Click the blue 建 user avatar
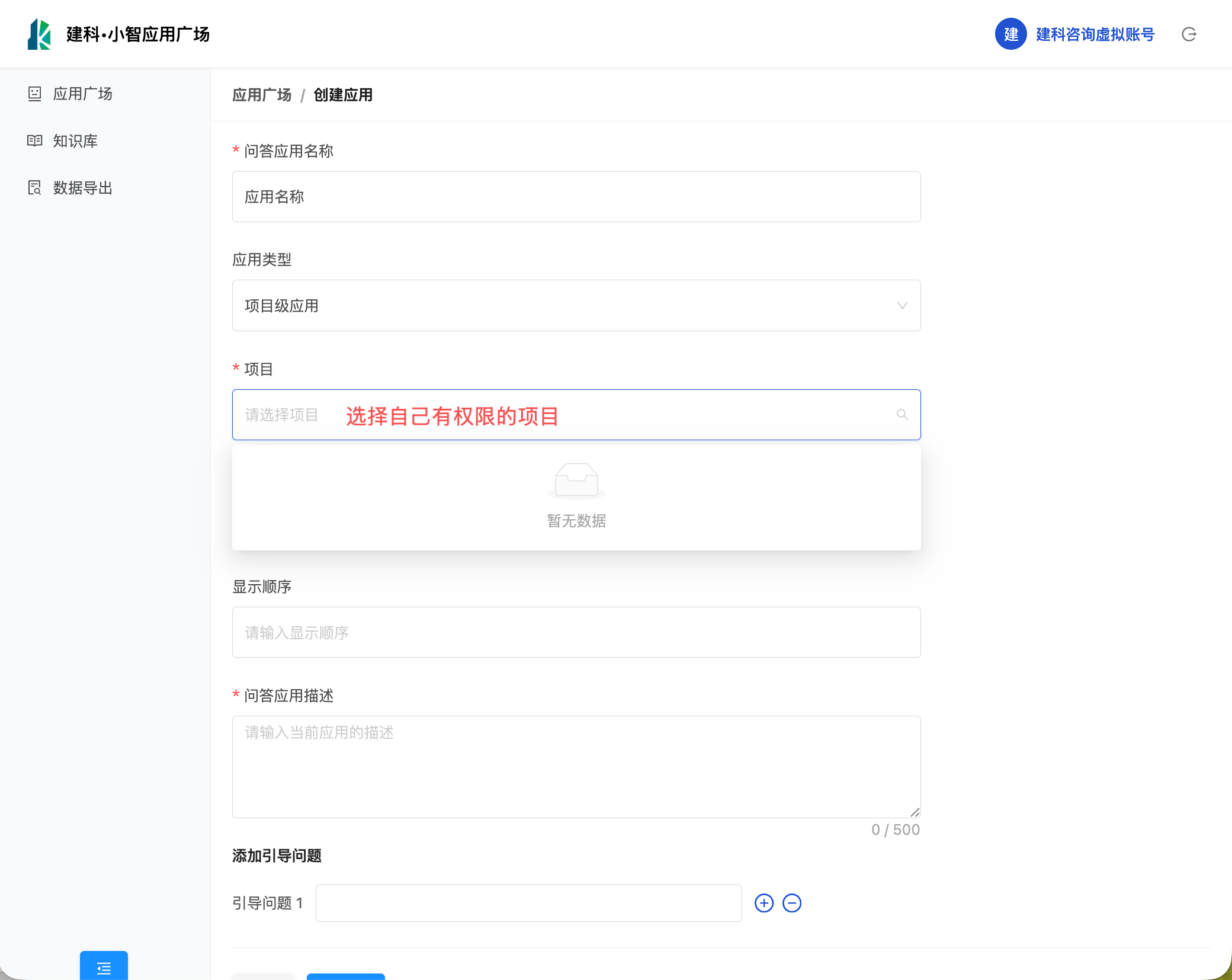1232x980 pixels. pyautogui.click(x=1010, y=34)
